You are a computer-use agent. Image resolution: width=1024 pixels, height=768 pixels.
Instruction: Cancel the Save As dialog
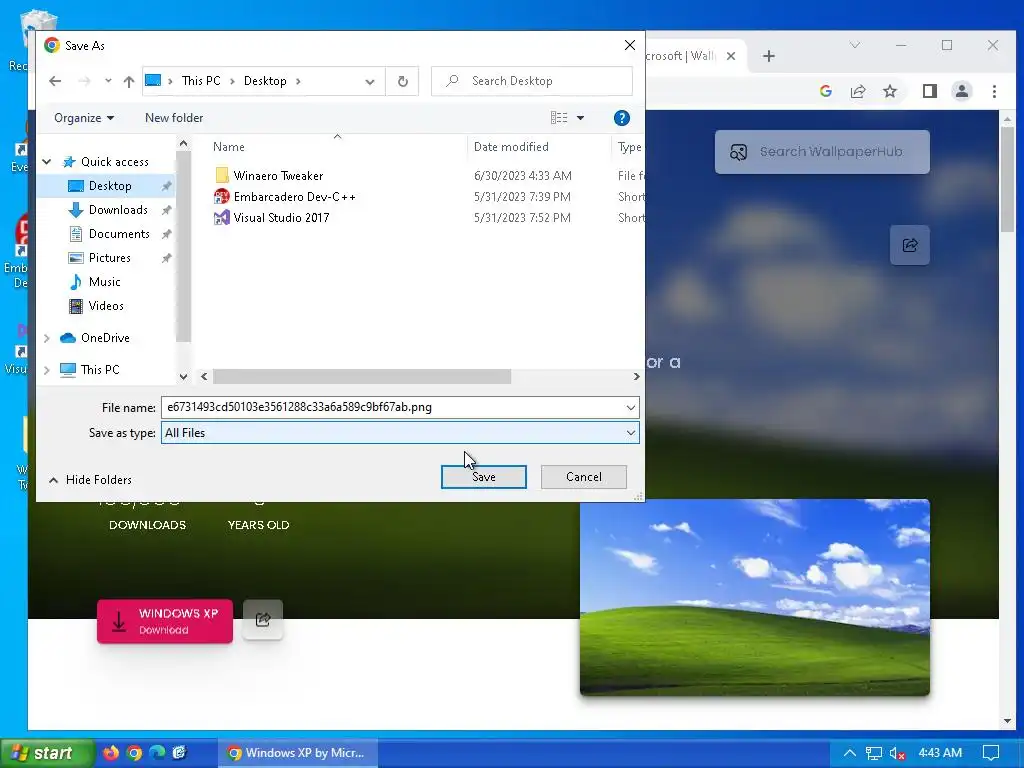[583, 477]
